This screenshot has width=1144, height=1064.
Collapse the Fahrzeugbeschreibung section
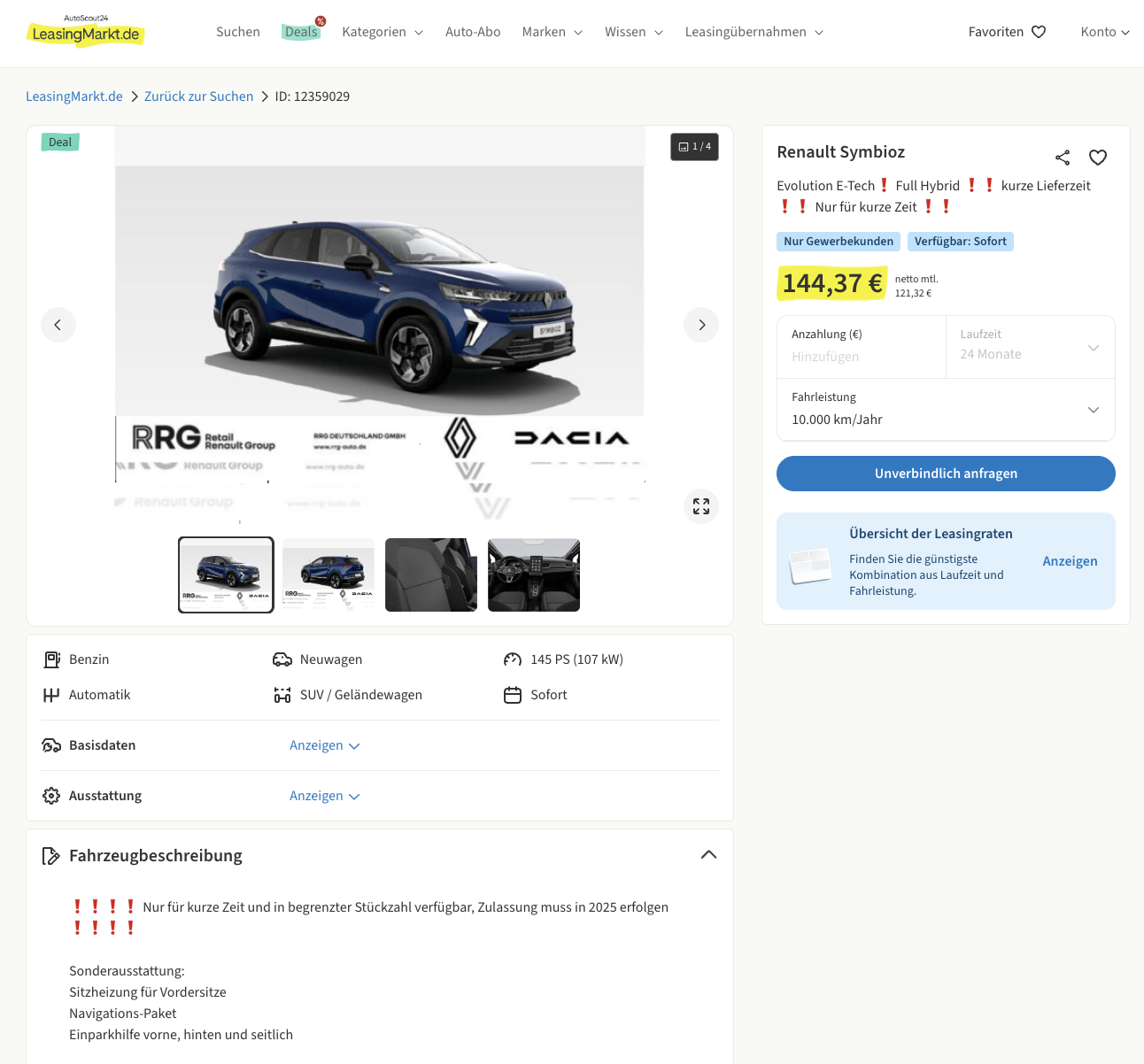pyautogui.click(x=708, y=855)
